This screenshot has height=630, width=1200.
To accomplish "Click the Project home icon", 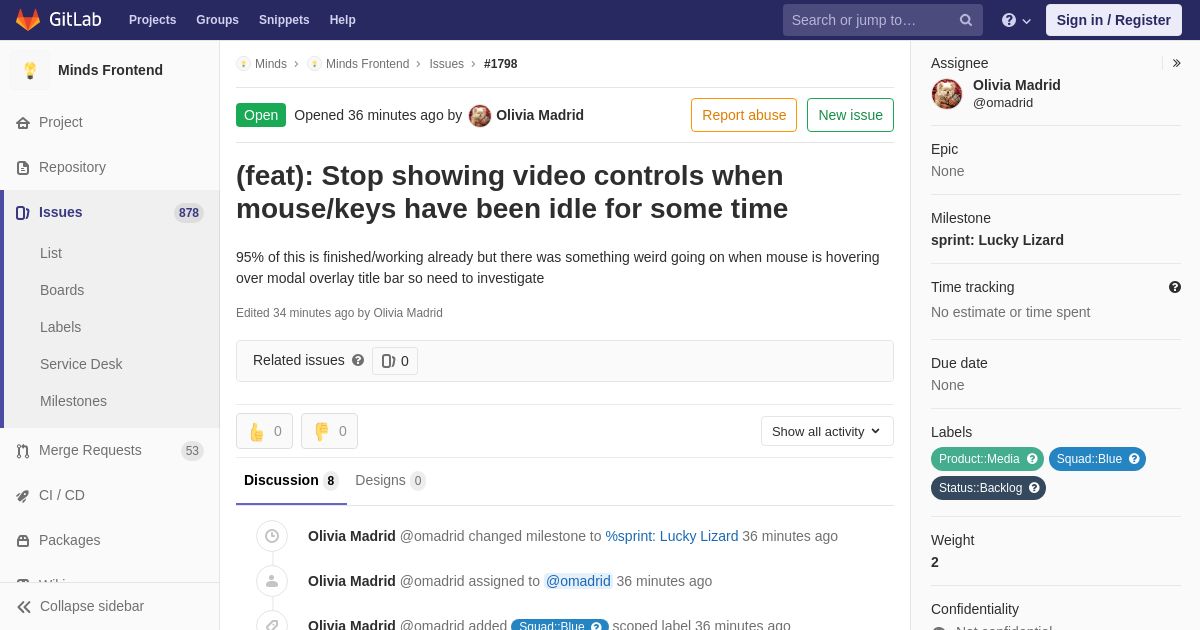I will click(23, 122).
